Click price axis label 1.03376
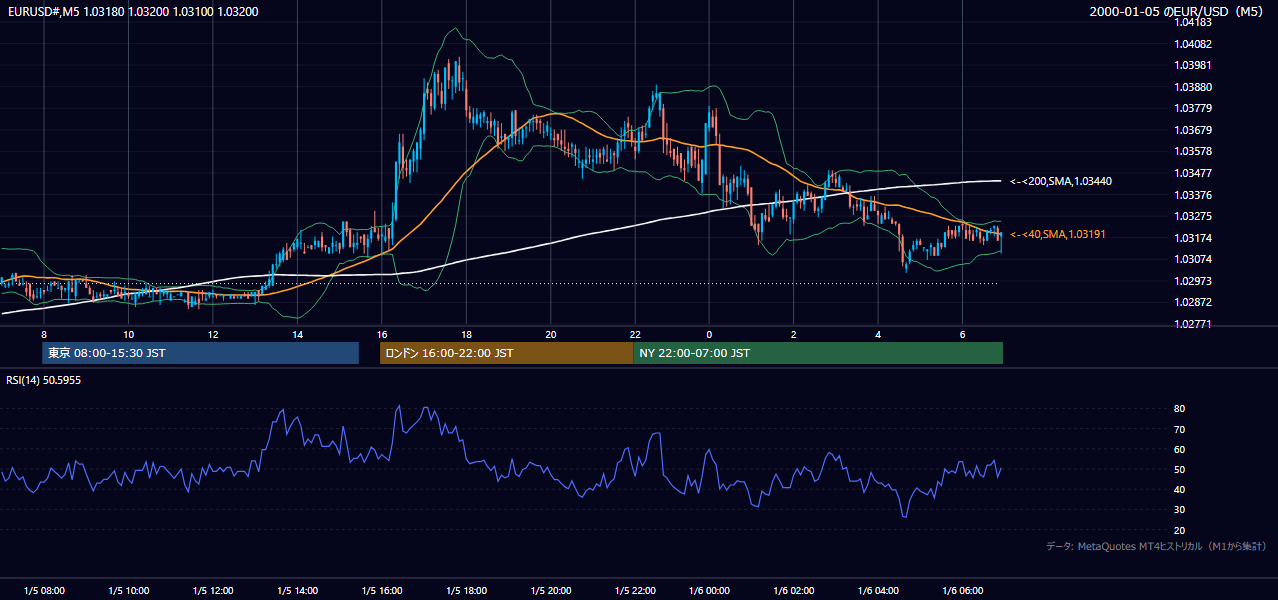The height and width of the screenshot is (600, 1278). point(1193,195)
